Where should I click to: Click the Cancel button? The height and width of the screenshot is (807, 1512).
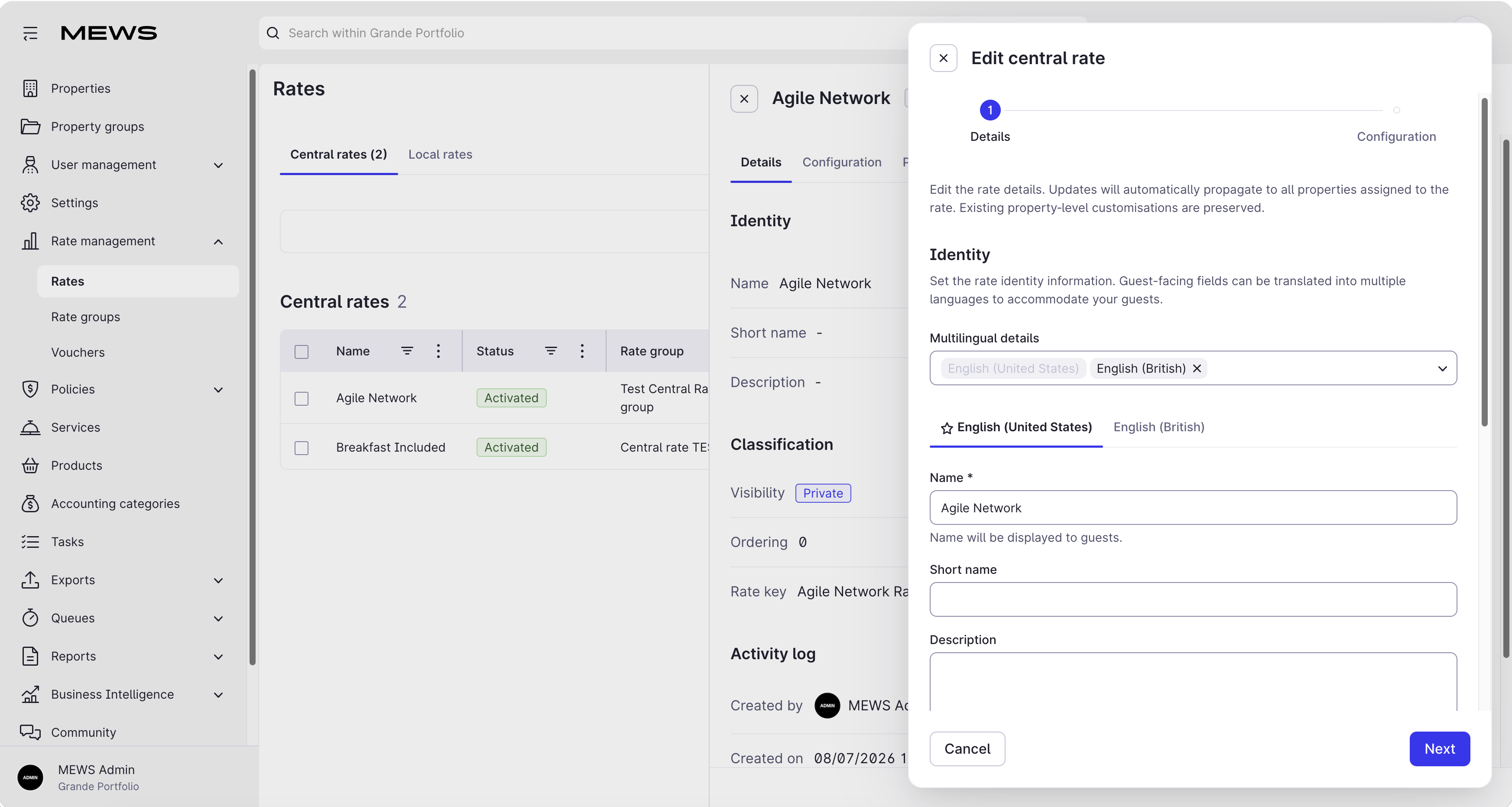click(x=967, y=748)
